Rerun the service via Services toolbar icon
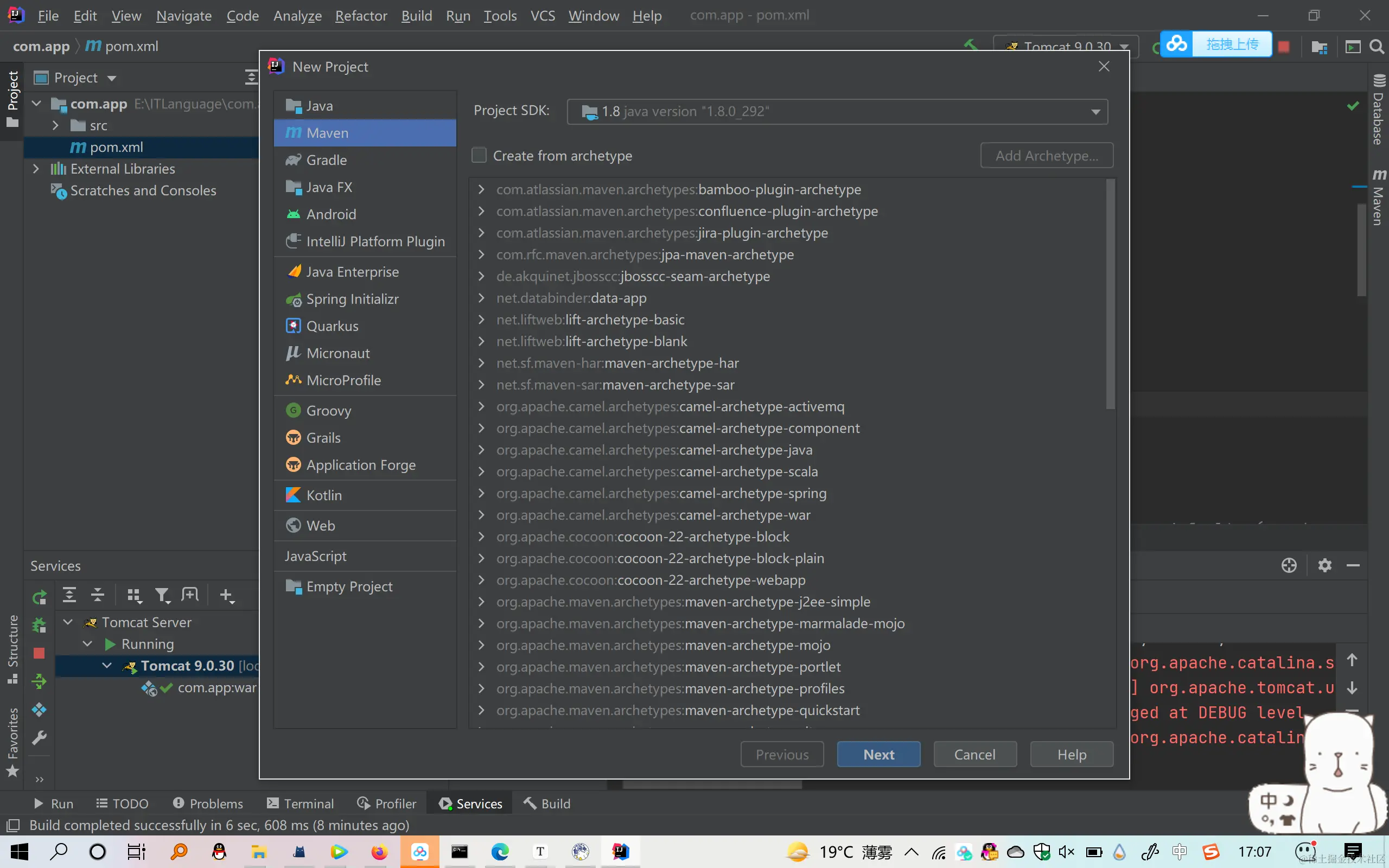Image resolution: width=1389 pixels, height=868 pixels. (39, 597)
